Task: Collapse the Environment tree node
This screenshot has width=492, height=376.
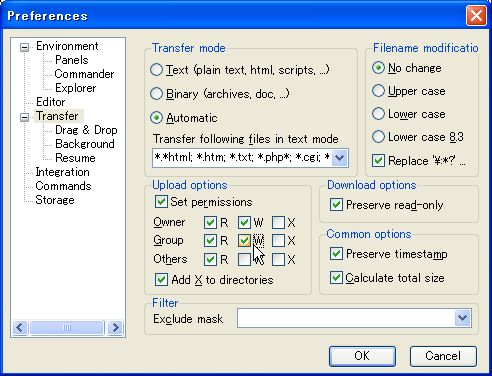Action: click(24, 47)
